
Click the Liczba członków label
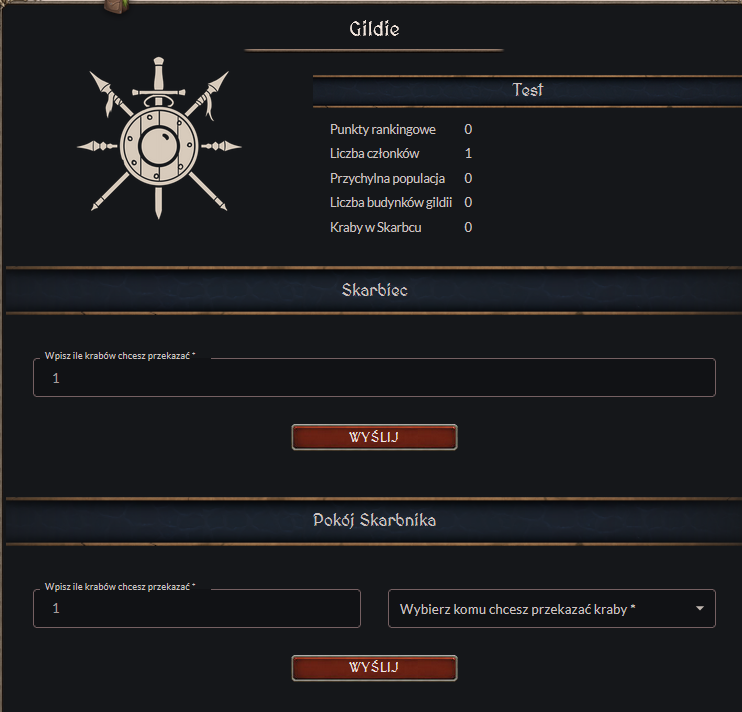click(374, 154)
